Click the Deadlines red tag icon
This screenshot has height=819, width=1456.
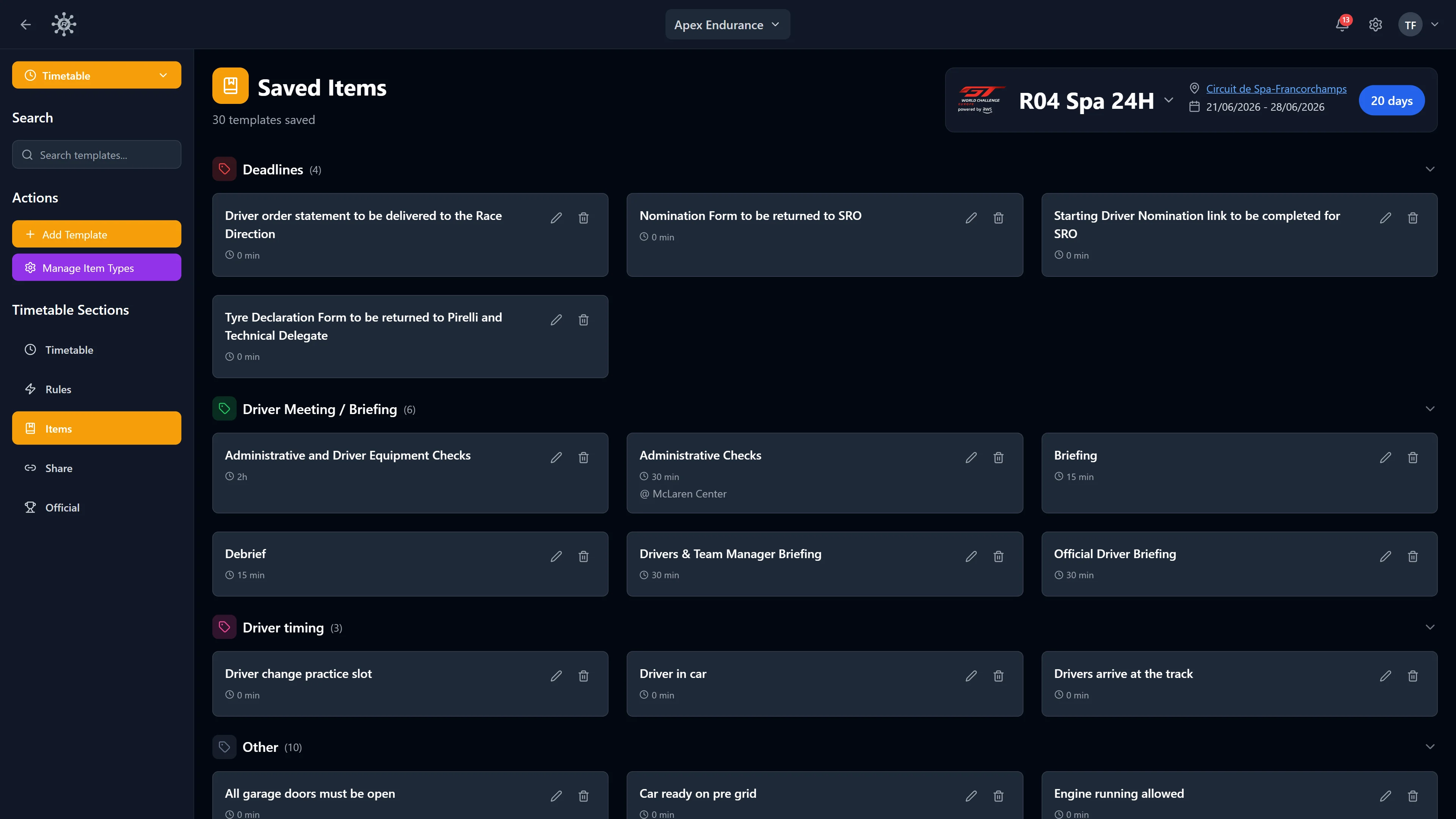[224, 169]
